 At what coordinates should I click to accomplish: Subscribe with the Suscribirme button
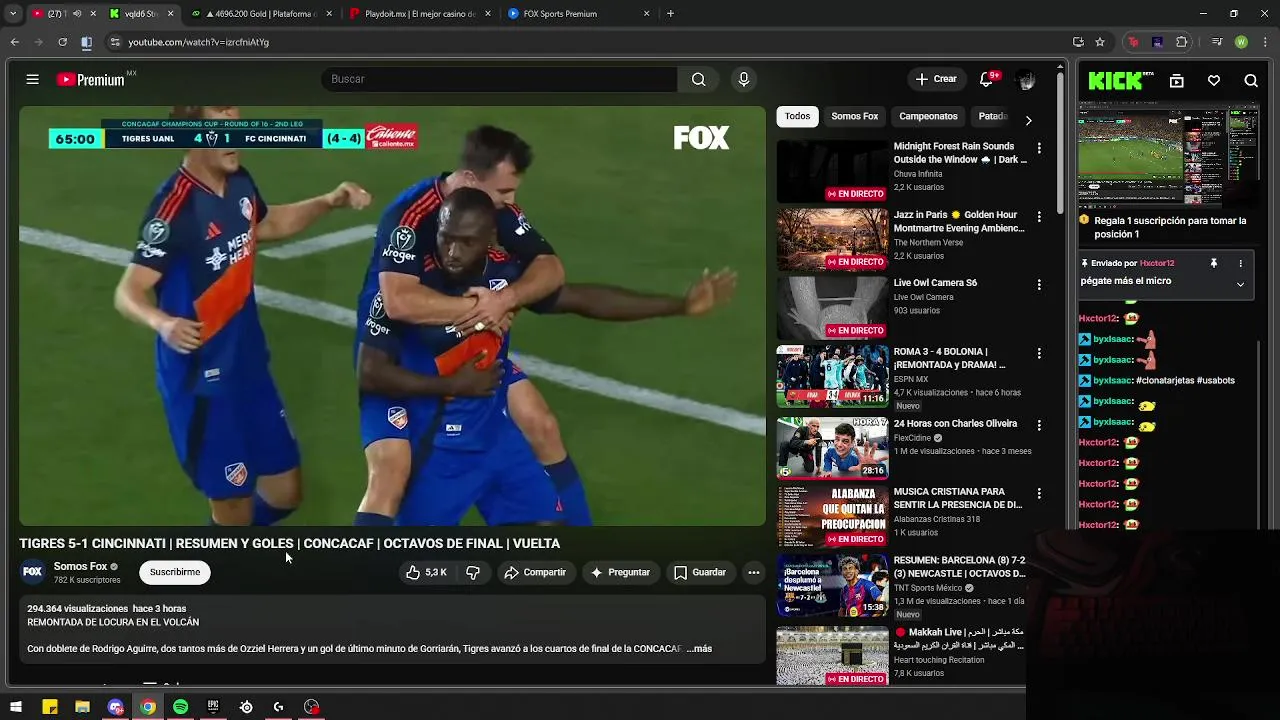coord(175,572)
